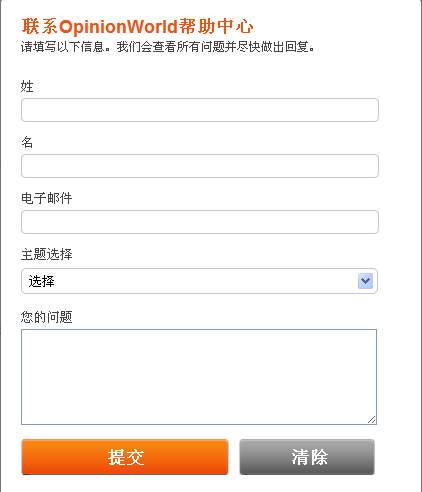This screenshot has height=492, width=422.
Task: Focus the 姓 text field
Action: (x=200, y=110)
